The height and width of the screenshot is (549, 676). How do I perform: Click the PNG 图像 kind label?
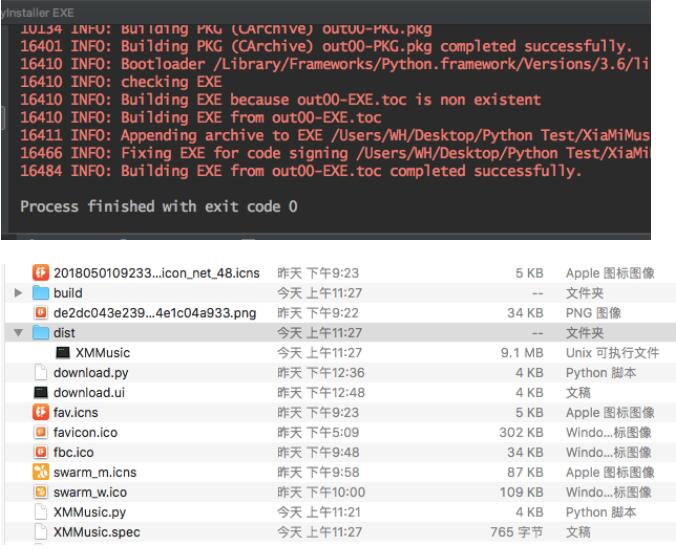pos(593,313)
